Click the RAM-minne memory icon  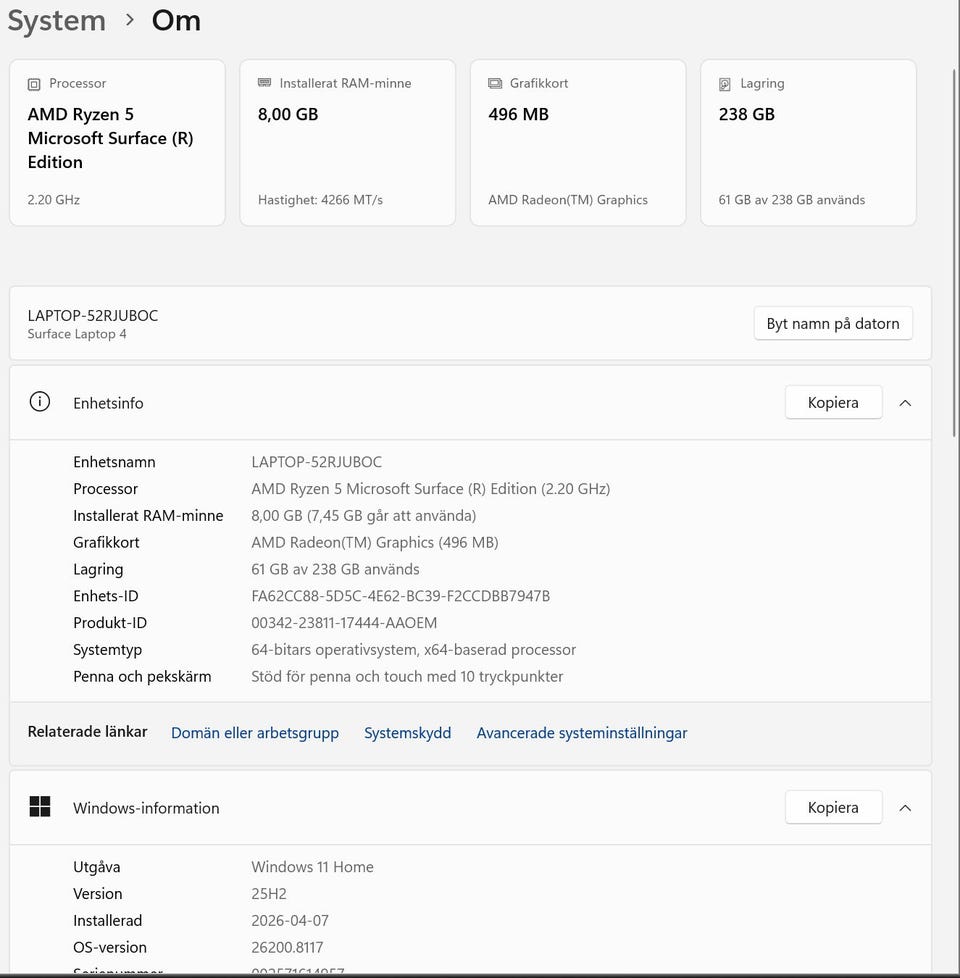(264, 83)
